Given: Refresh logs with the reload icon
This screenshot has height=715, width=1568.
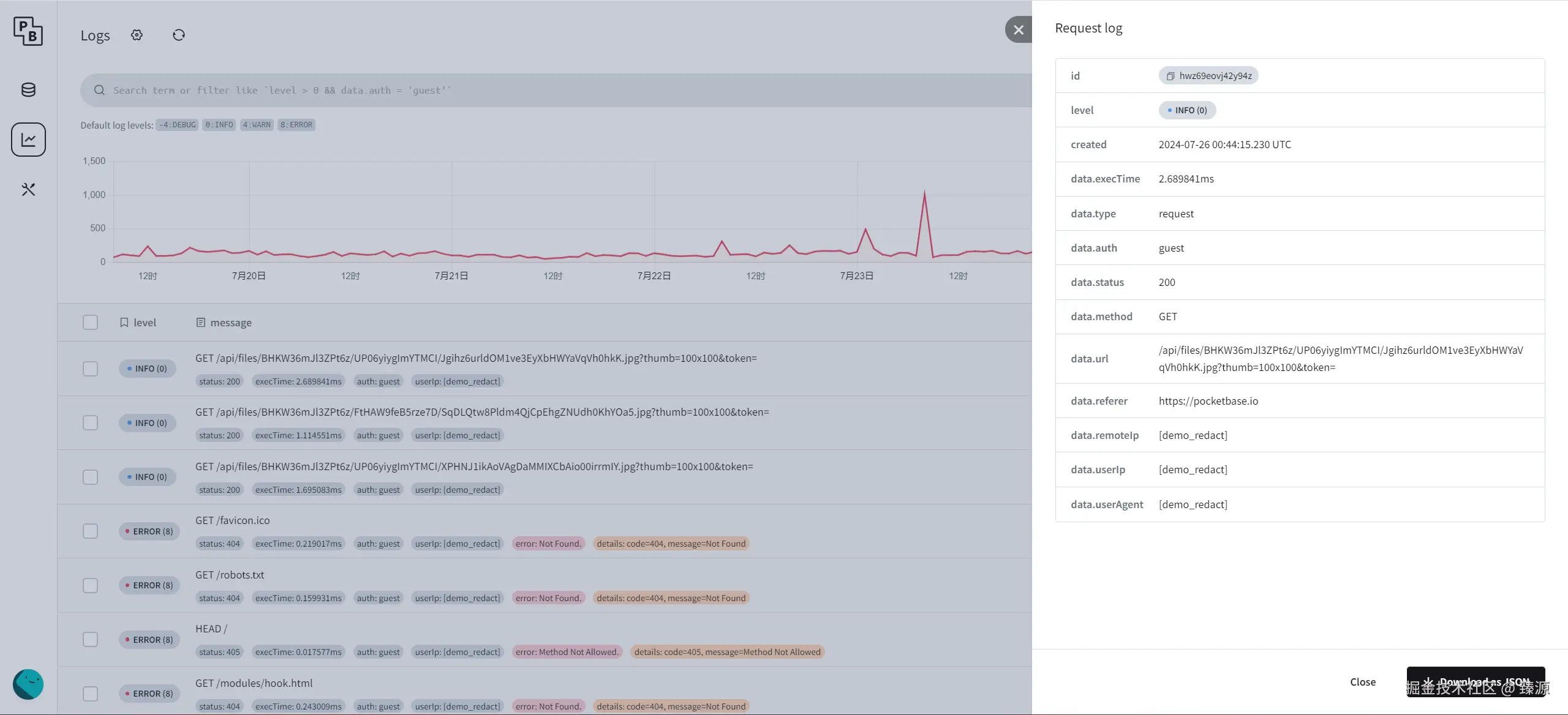Looking at the screenshot, I should coord(179,35).
